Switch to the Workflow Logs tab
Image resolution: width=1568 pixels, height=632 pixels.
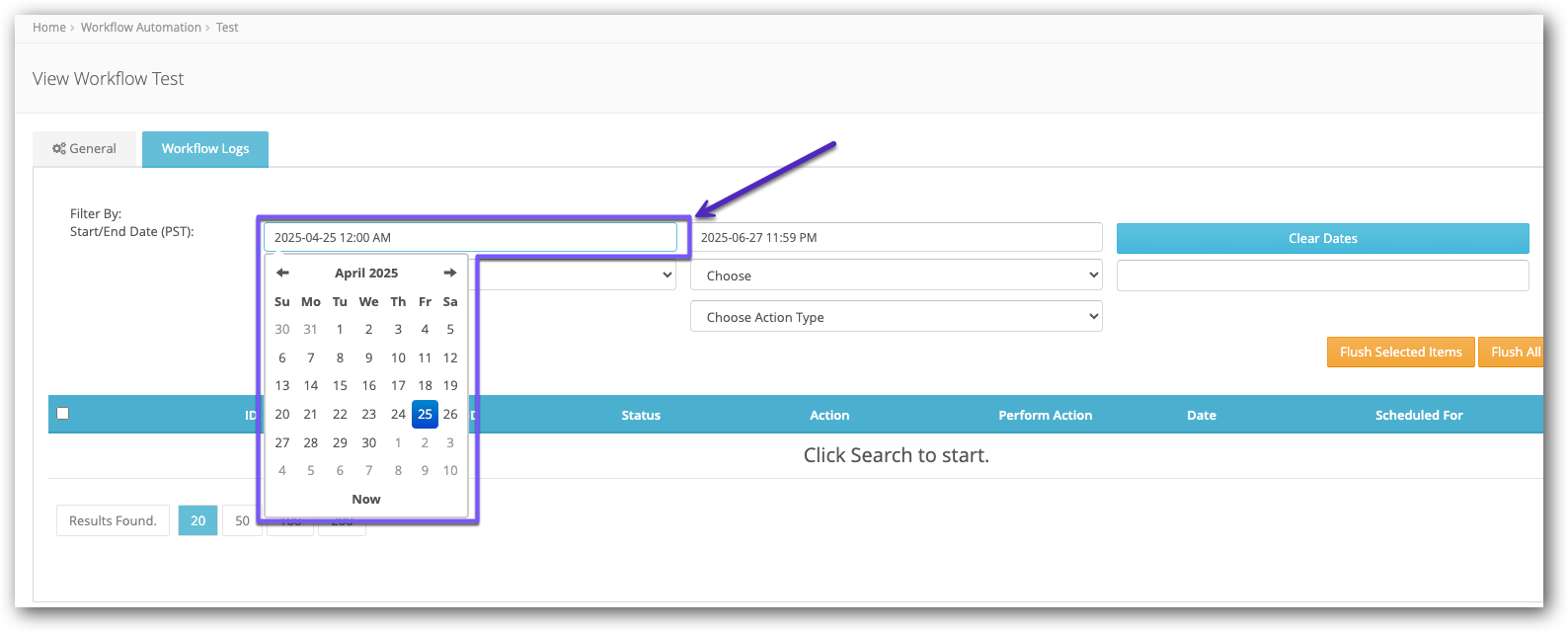click(x=205, y=149)
